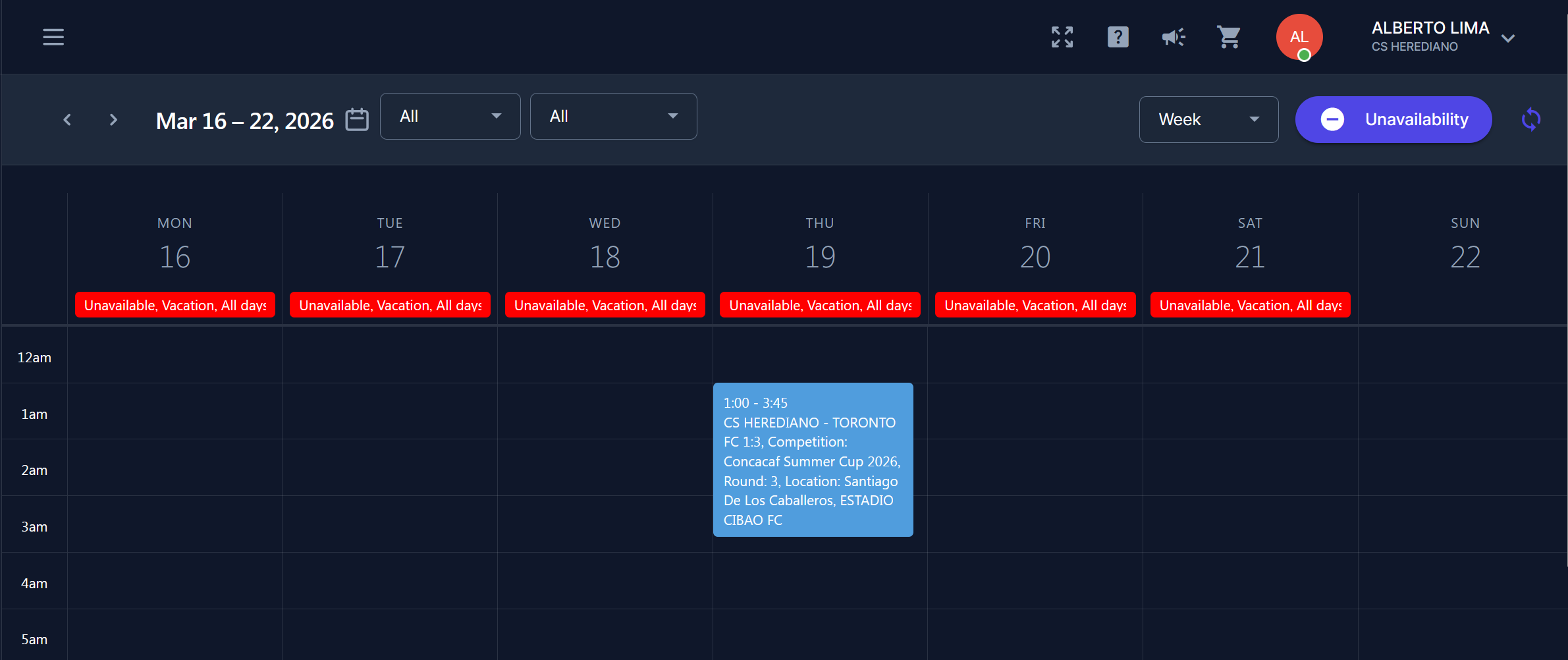This screenshot has width=1568, height=660.
Task: Go to next week arrow
Action: (x=113, y=120)
